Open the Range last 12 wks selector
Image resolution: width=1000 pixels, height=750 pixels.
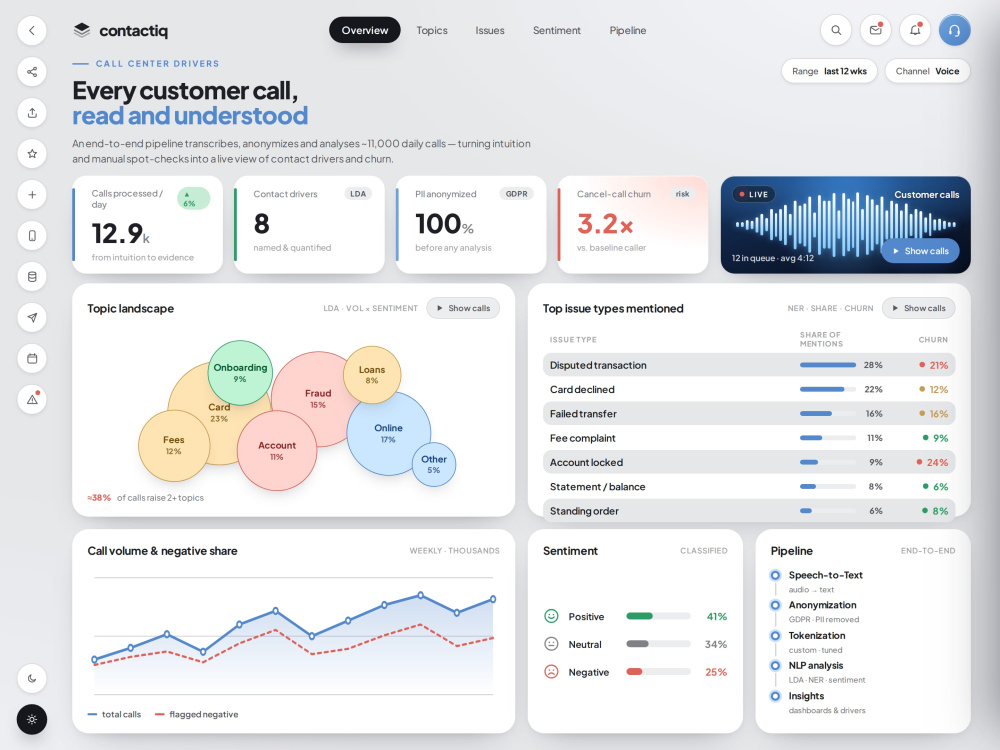[829, 71]
